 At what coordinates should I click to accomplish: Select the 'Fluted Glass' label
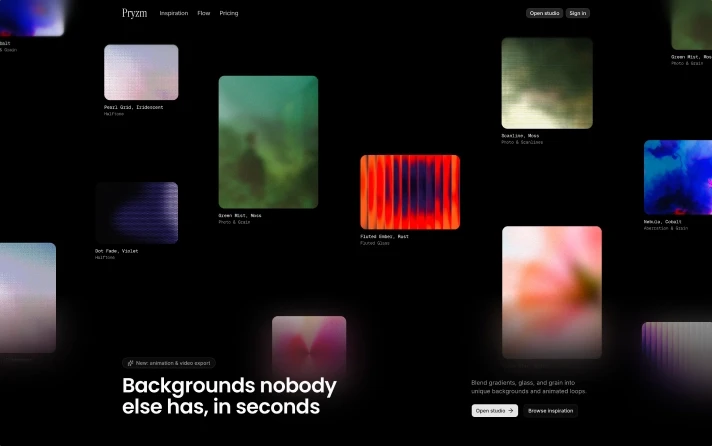click(375, 243)
